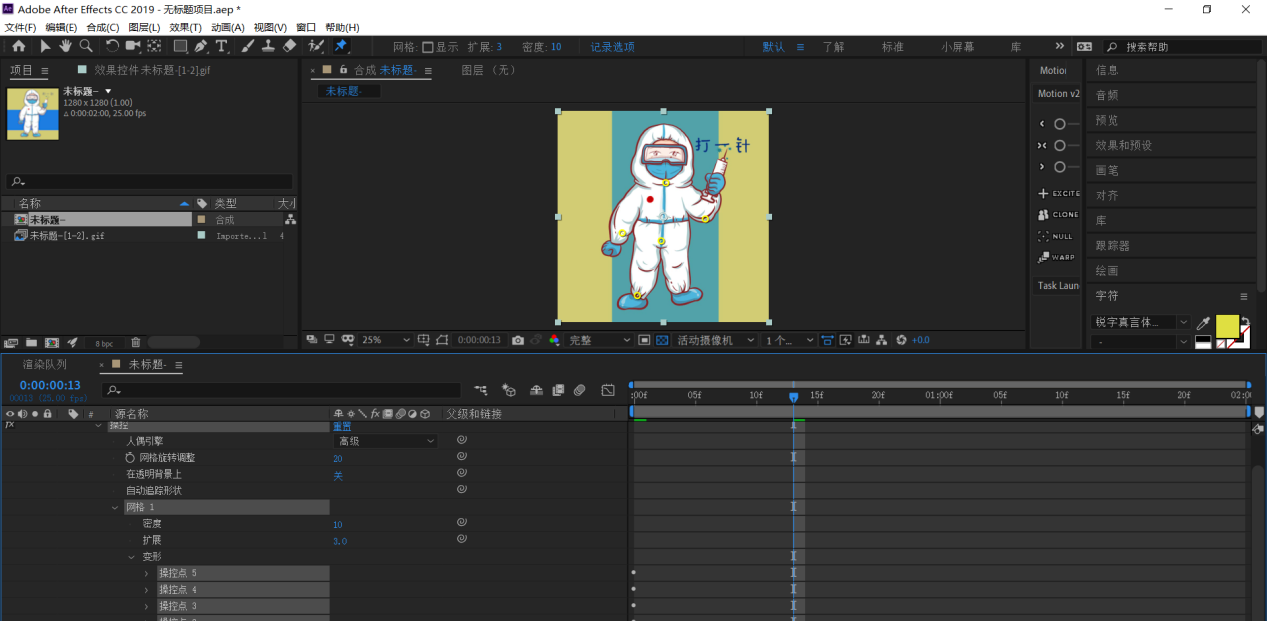The image size is (1267, 621).
Task: Switch to the 渲染队列 tab
Action: (x=45, y=365)
